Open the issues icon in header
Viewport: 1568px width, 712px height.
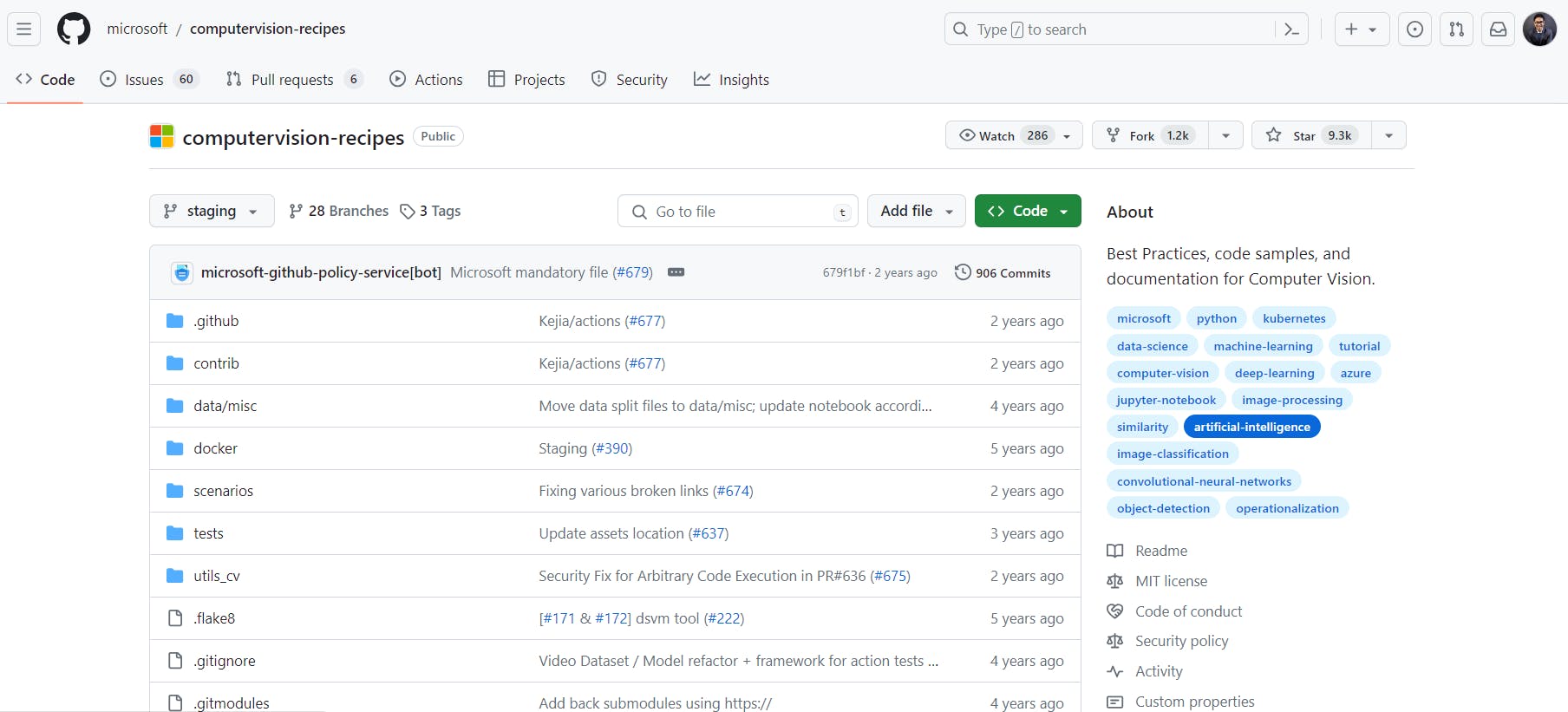[x=1414, y=29]
